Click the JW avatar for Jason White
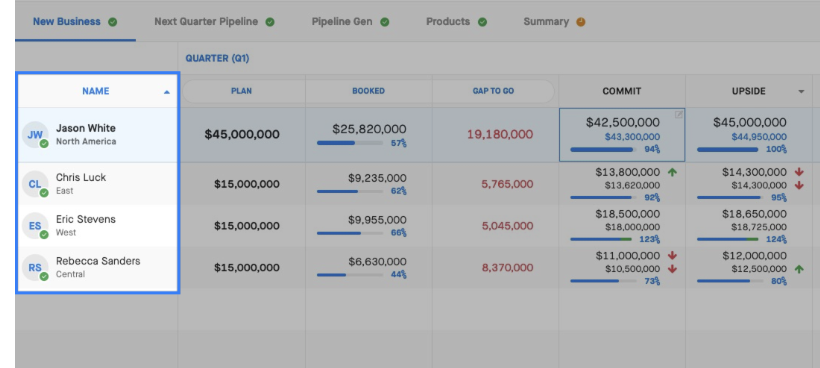The height and width of the screenshot is (368, 820). 35,135
